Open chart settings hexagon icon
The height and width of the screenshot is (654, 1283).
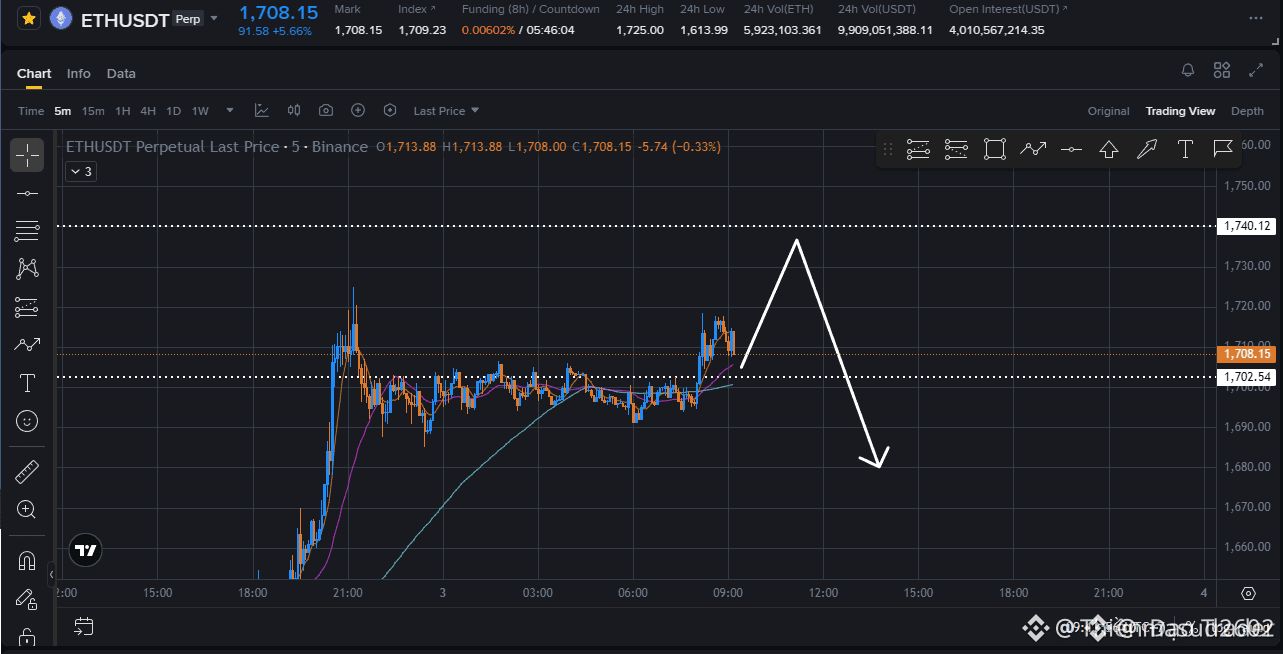tap(390, 111)
